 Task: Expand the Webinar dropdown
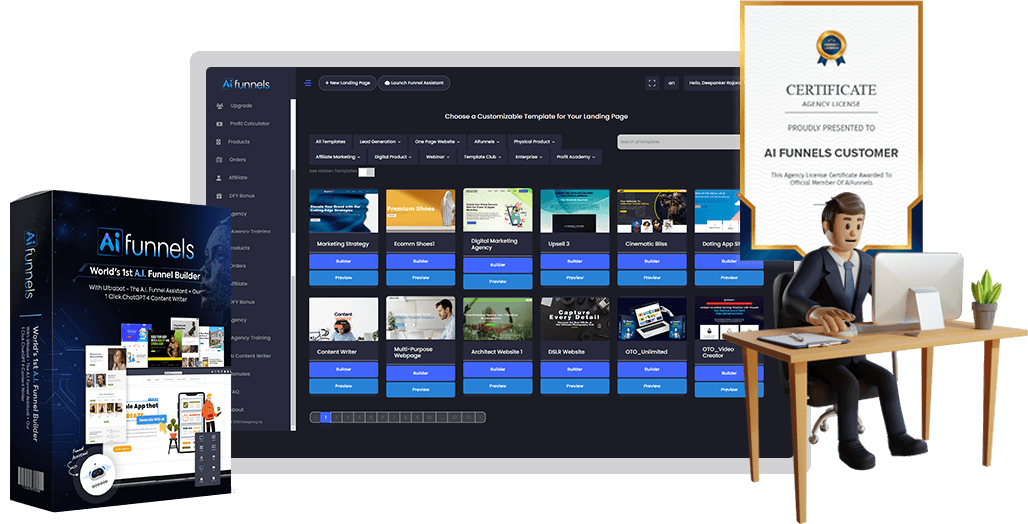click(438, 157)
